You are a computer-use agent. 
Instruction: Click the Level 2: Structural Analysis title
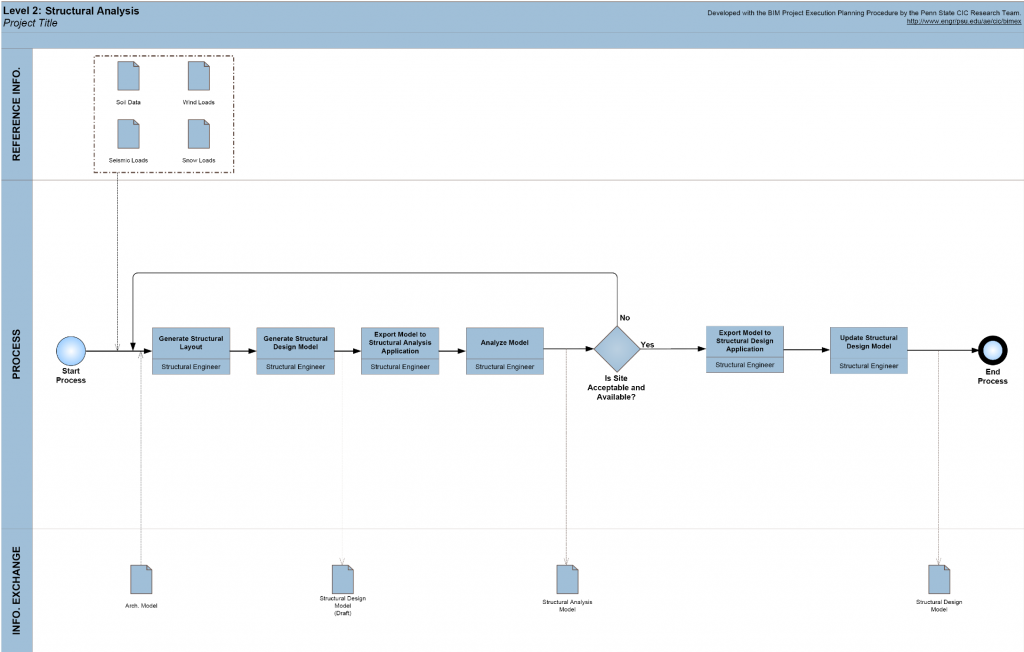[72, 10]
